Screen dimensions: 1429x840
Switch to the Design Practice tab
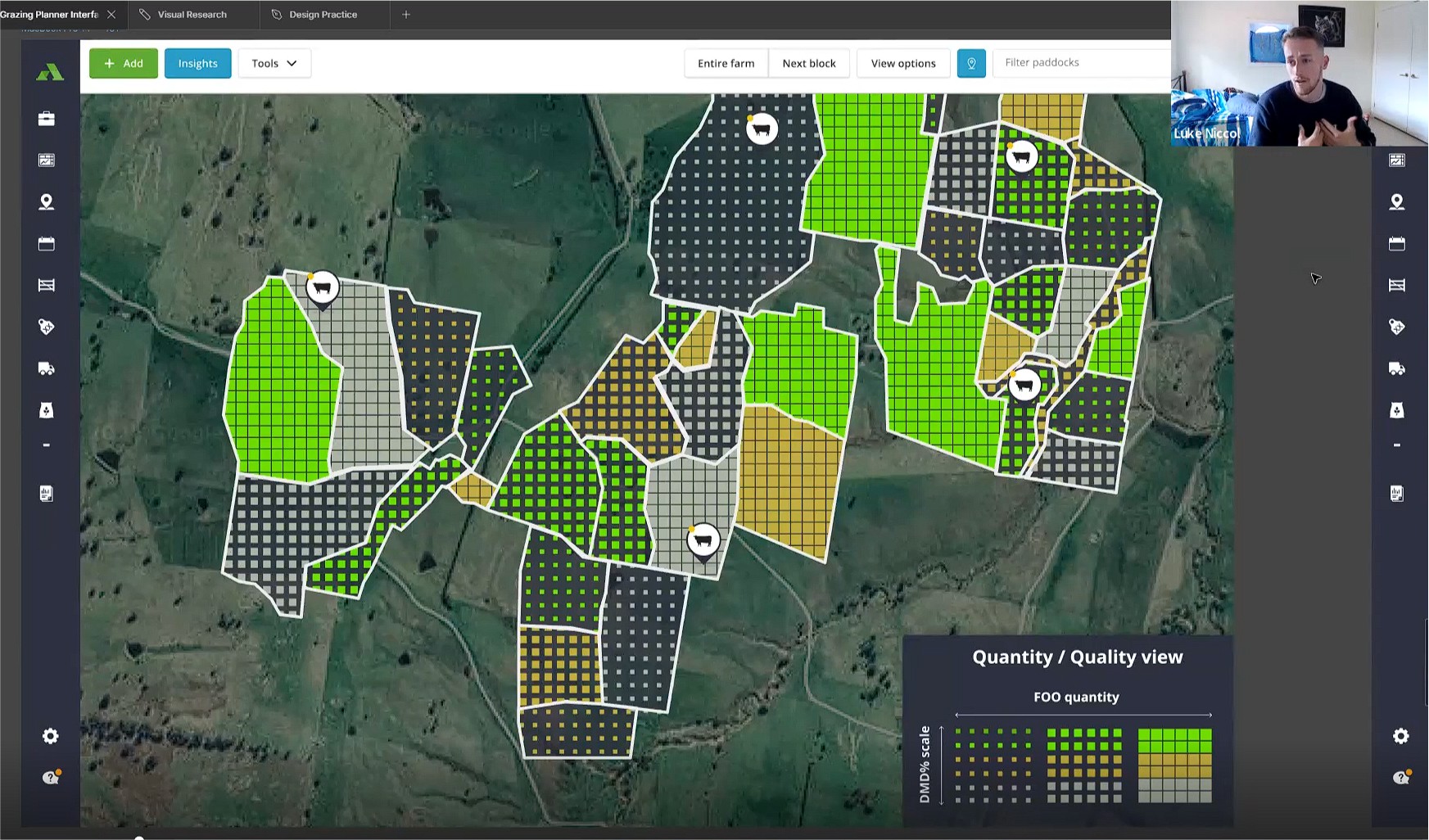point(323,15)
